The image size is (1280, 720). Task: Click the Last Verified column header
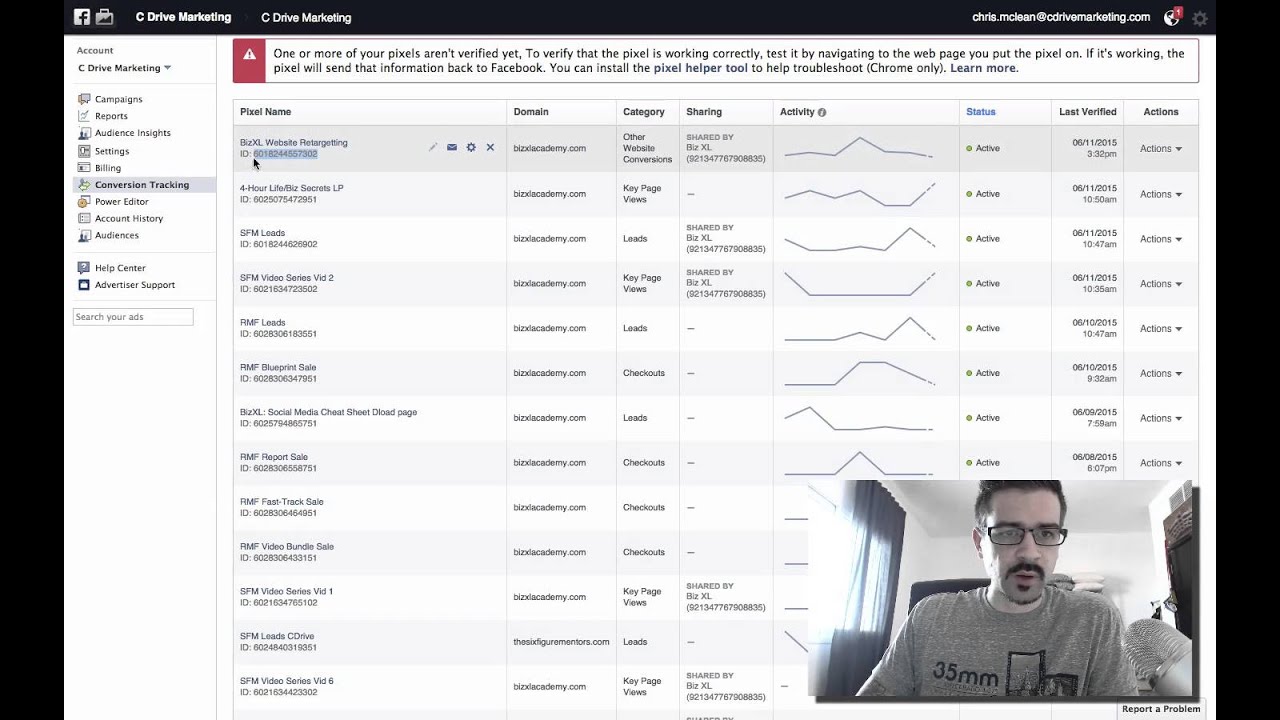click(x=1088, y=112)
